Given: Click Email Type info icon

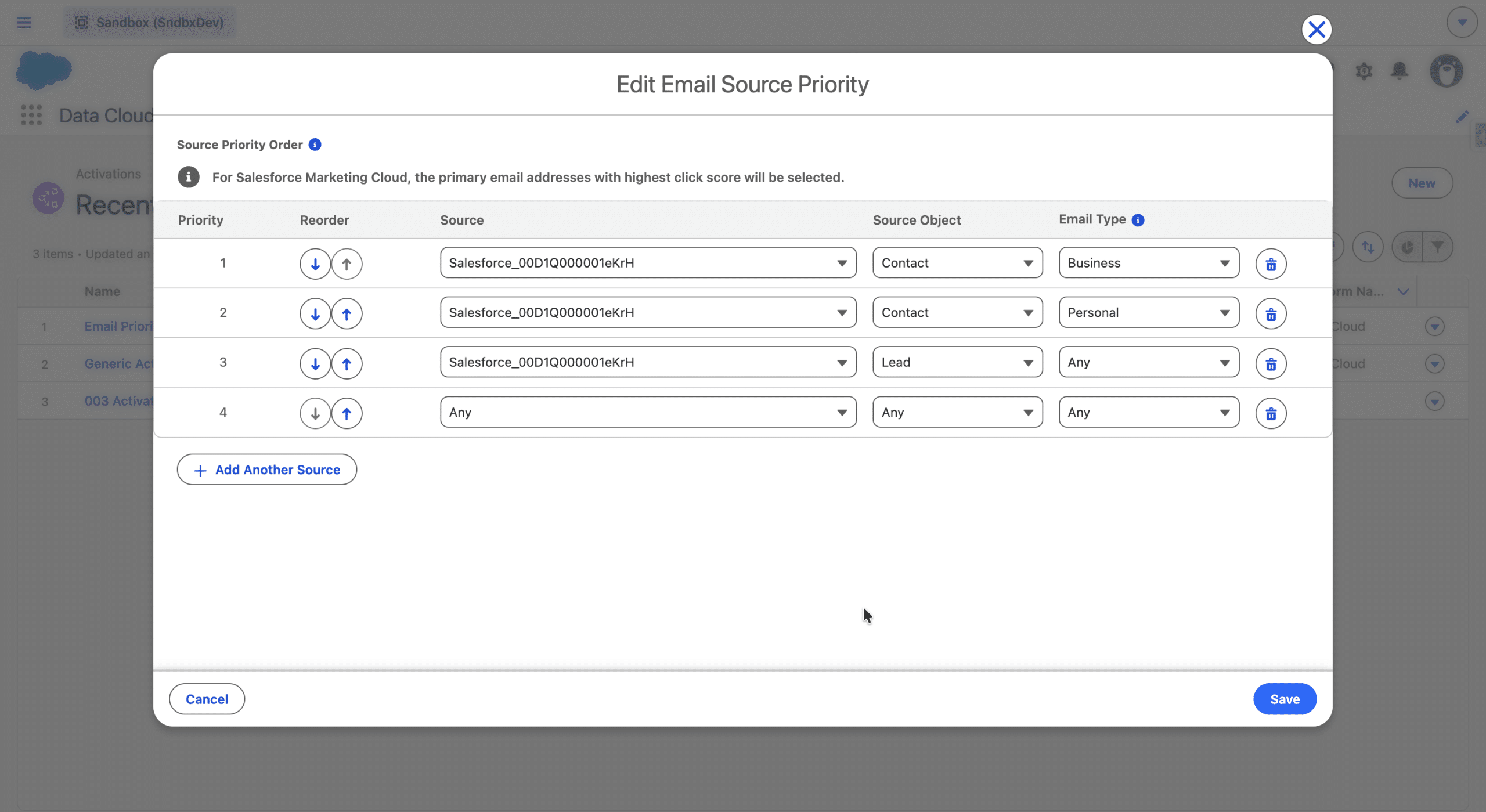Looking at the screenshot, I should click(1138, 220).
